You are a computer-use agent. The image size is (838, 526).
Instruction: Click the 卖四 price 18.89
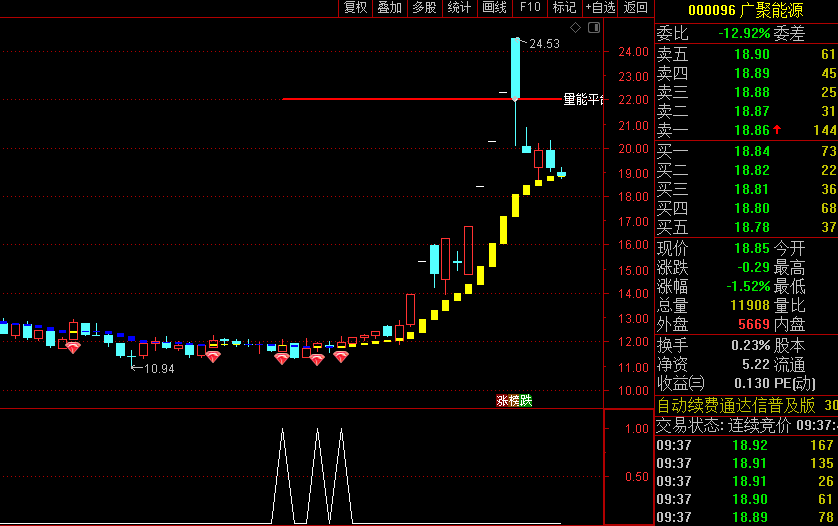point(752,73)
